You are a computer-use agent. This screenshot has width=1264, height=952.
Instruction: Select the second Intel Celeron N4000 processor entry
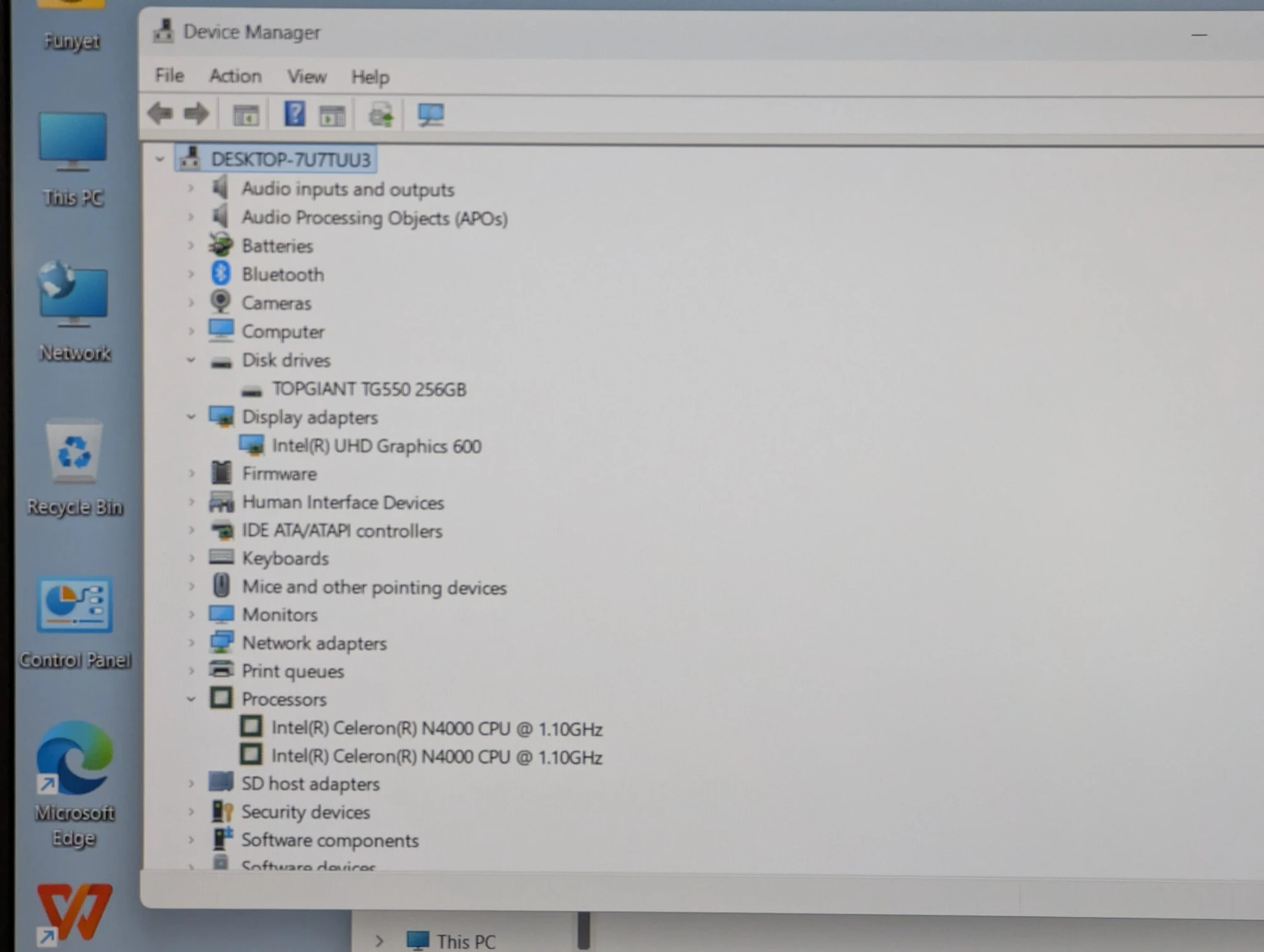click(x=437, y=757)
